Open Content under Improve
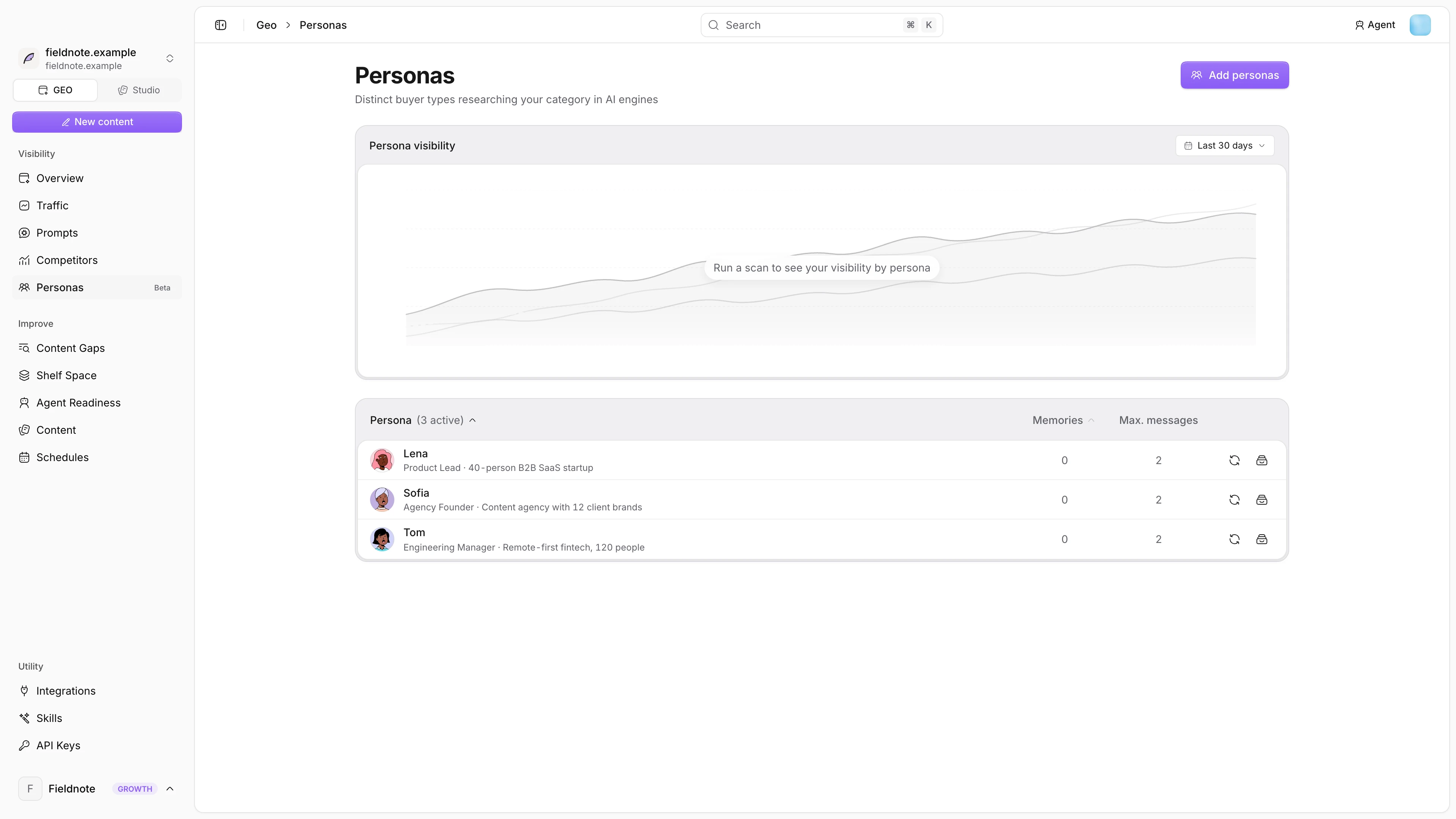This screenshot has width=1456, height=819. 97,430
